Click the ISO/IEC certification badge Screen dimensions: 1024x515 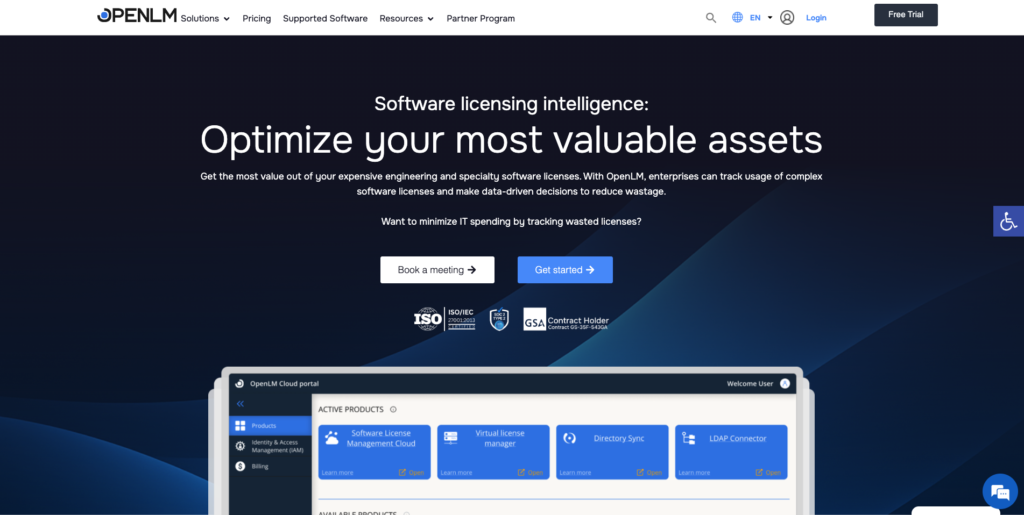click(445, 320)
